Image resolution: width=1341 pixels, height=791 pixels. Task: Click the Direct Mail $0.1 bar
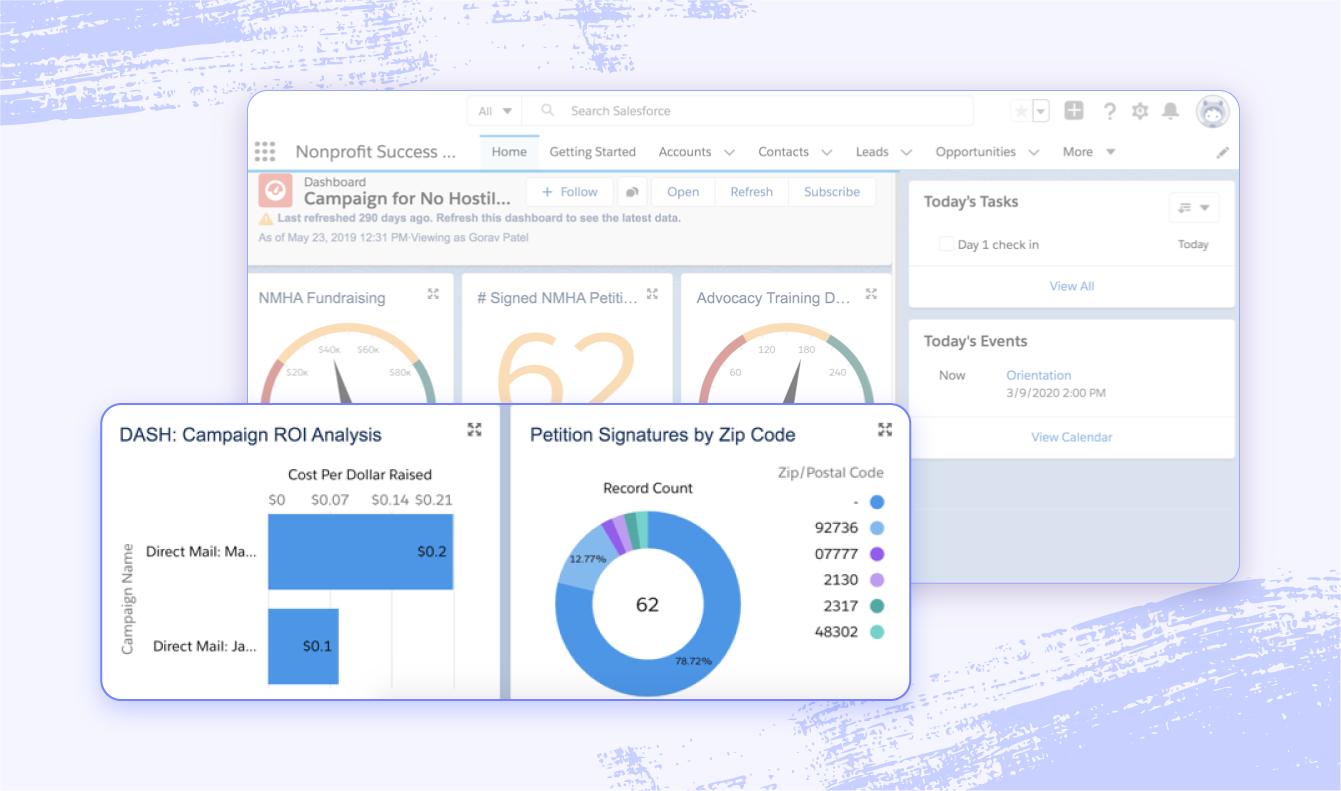click(304, 646)
